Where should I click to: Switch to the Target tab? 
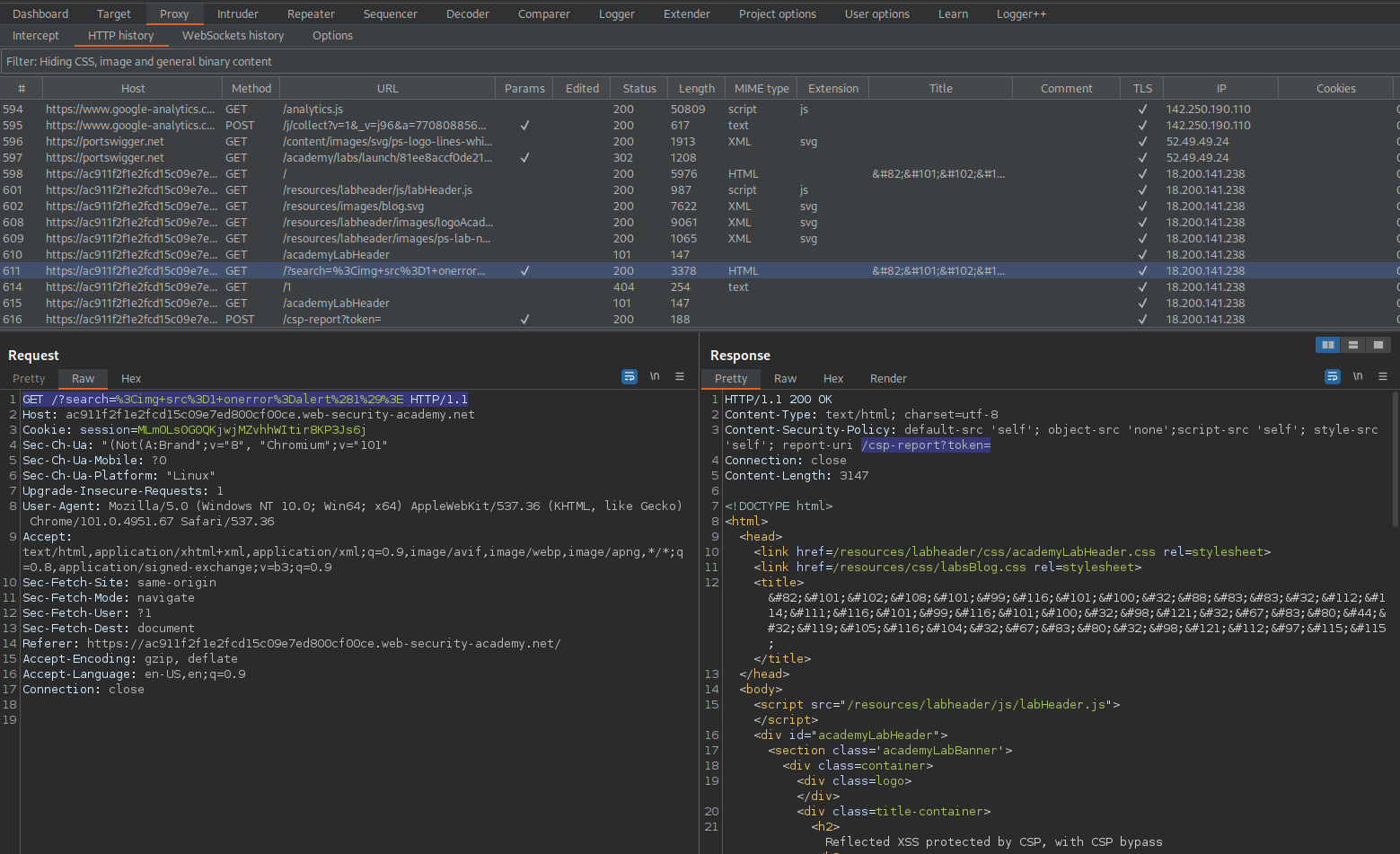[x=114, y=13]
